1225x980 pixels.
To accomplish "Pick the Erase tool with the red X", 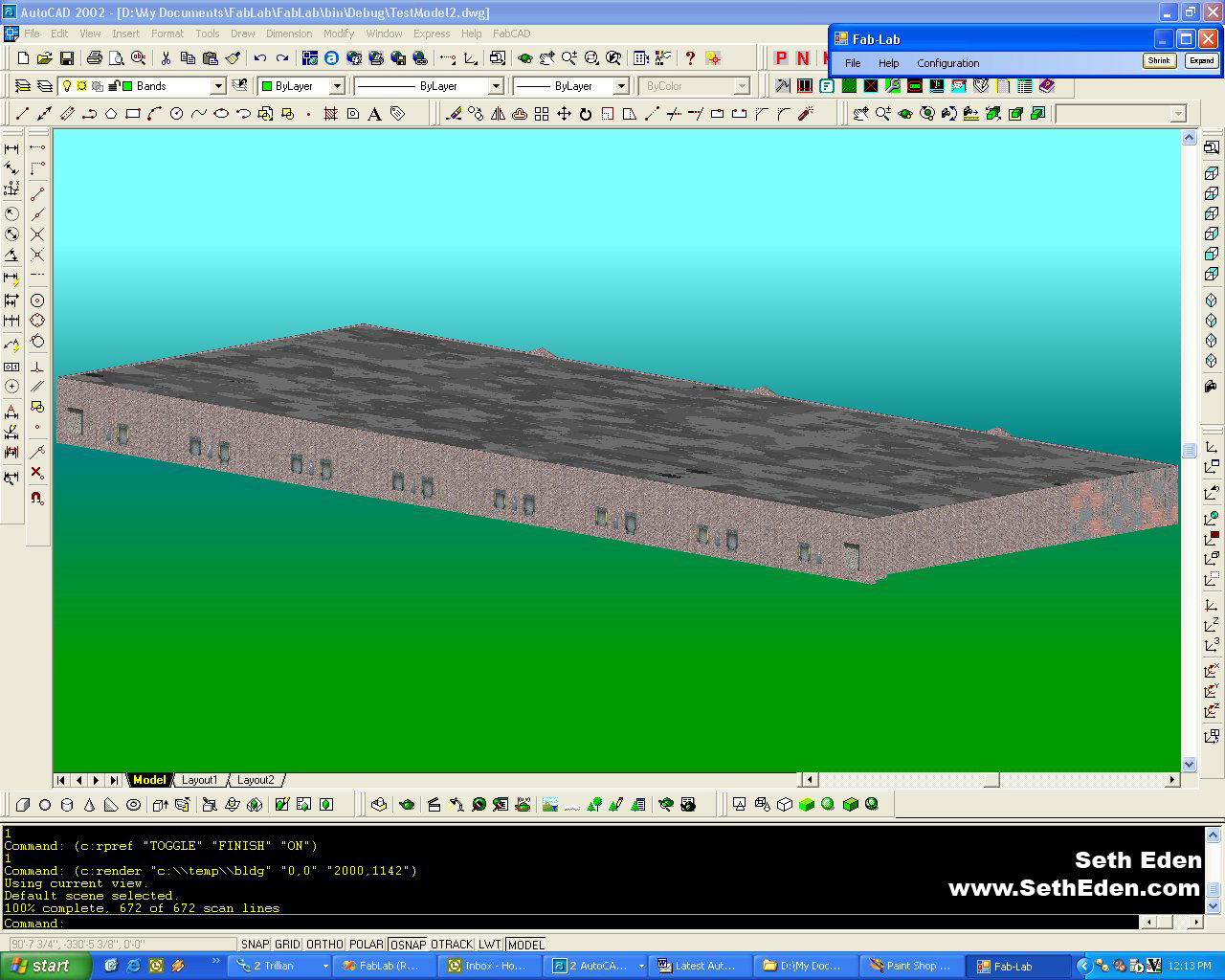I will click(x=36, y=473).
